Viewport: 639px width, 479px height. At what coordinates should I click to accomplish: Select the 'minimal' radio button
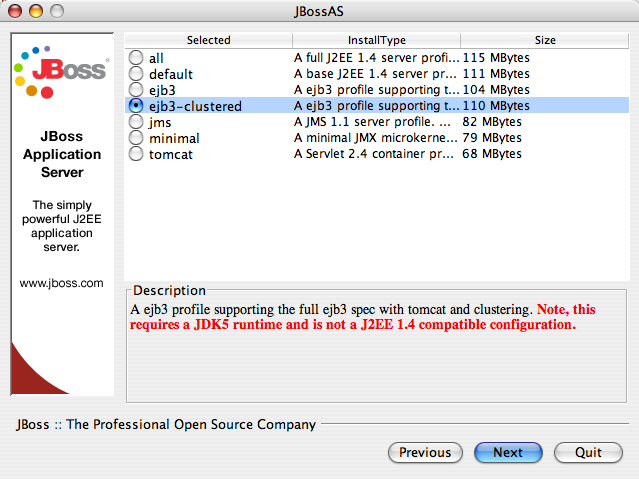(136, 138)
